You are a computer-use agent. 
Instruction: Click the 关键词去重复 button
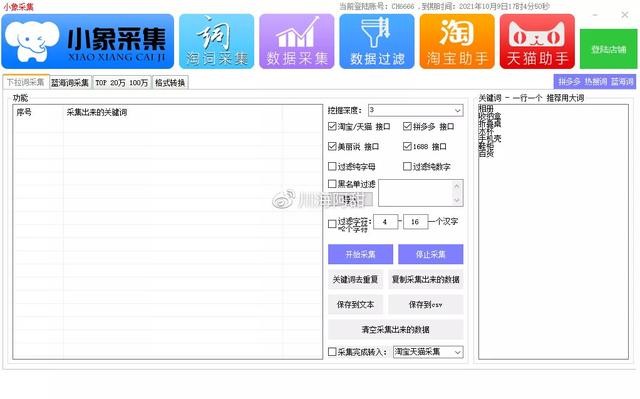click(355, 279)
